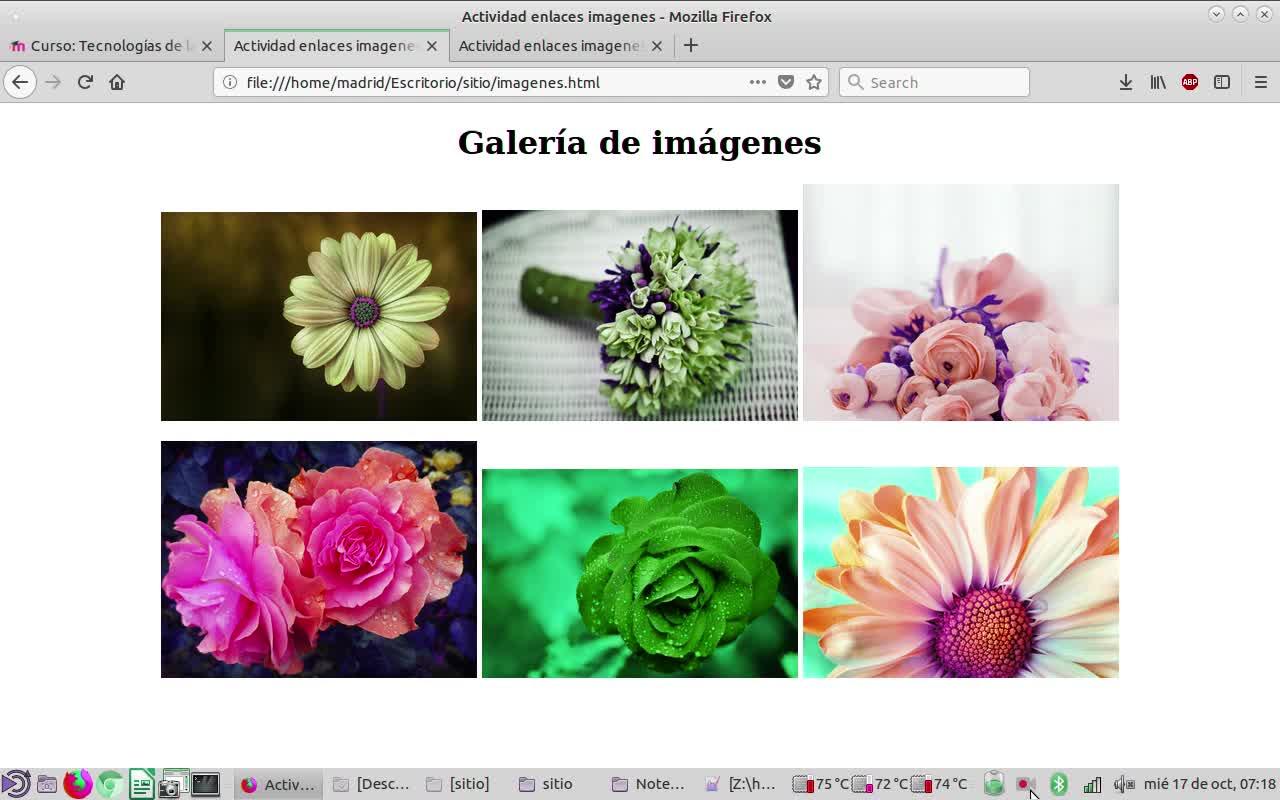
Task: Click the Reload page button
Action: [x=85, y=82]
